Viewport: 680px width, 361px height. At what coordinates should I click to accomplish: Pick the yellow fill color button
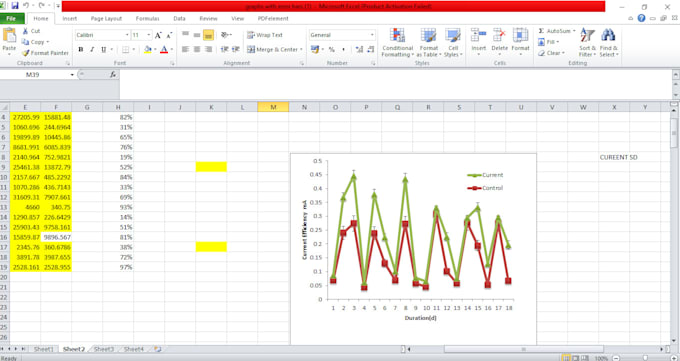tap(147, 49)
